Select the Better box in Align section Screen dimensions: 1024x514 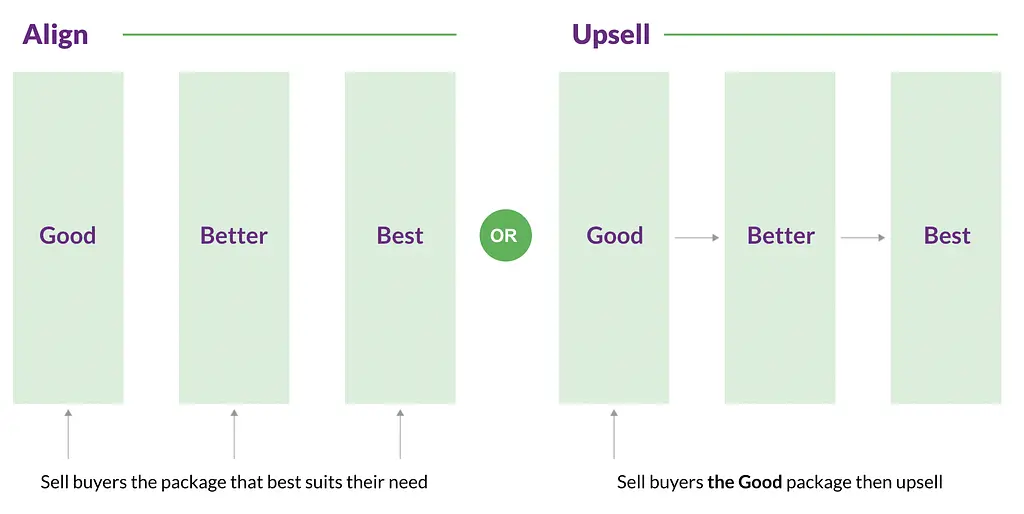(x=234, y=238)
